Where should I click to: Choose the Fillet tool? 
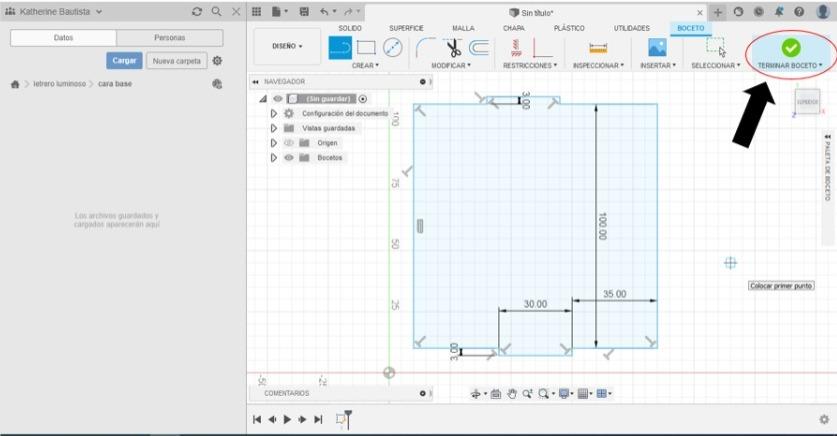425,48
